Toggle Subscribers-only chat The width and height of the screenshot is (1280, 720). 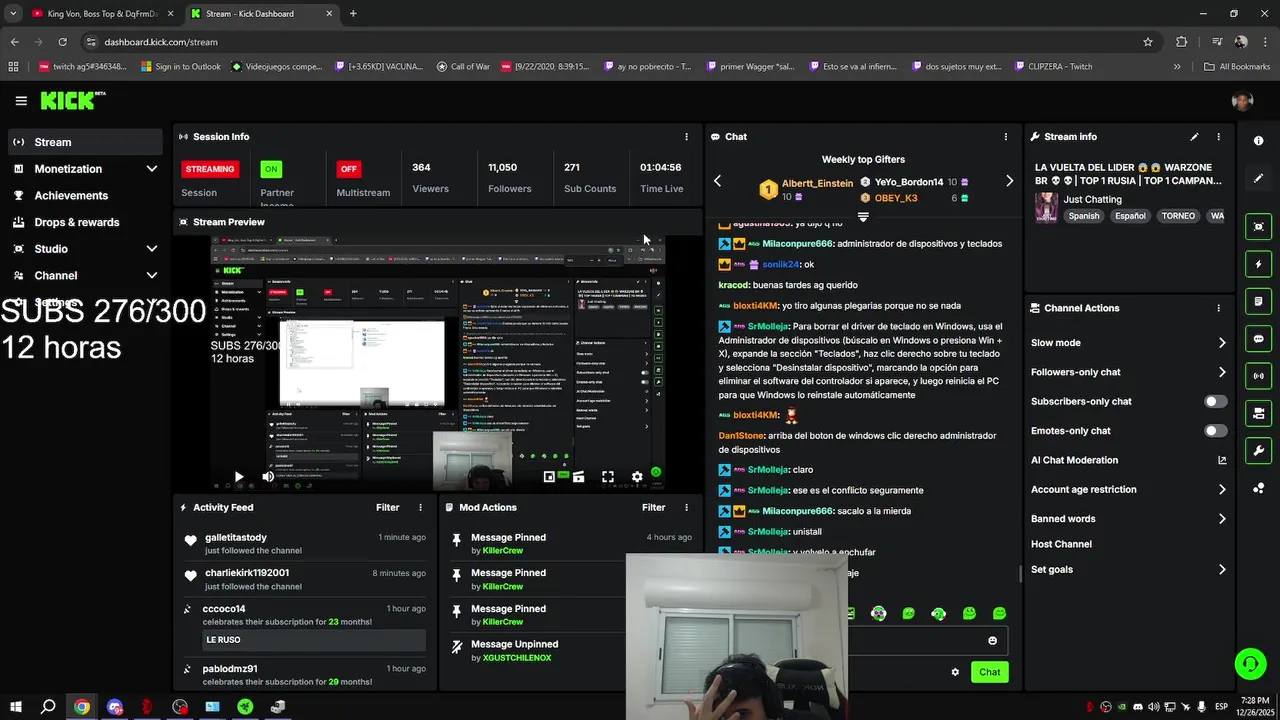1215,401
